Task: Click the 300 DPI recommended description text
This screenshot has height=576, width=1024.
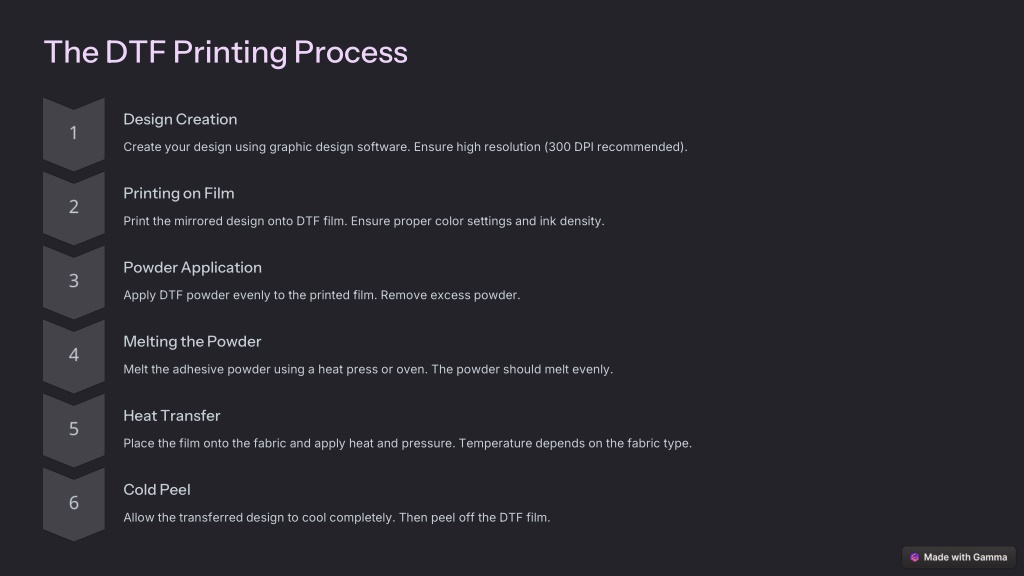Action: 616,147
